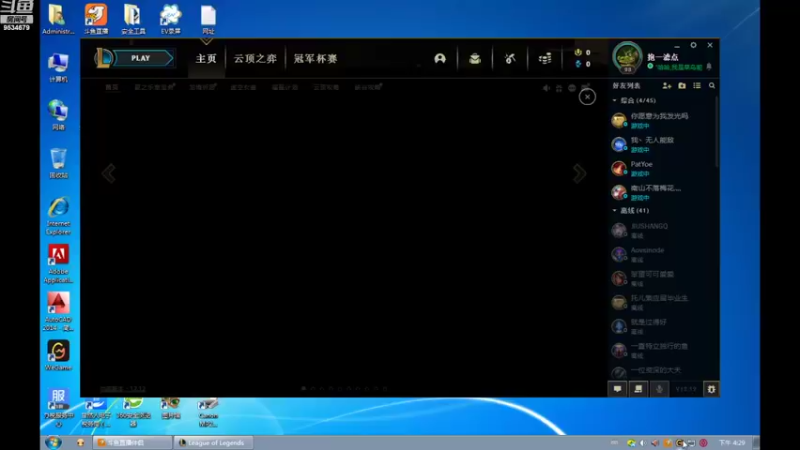Image resolution: width=800 pixels, height=450 pixels.
Task: Switch to 斗鱼直播伴侣 taskbar button
Action: coord(132,443)
